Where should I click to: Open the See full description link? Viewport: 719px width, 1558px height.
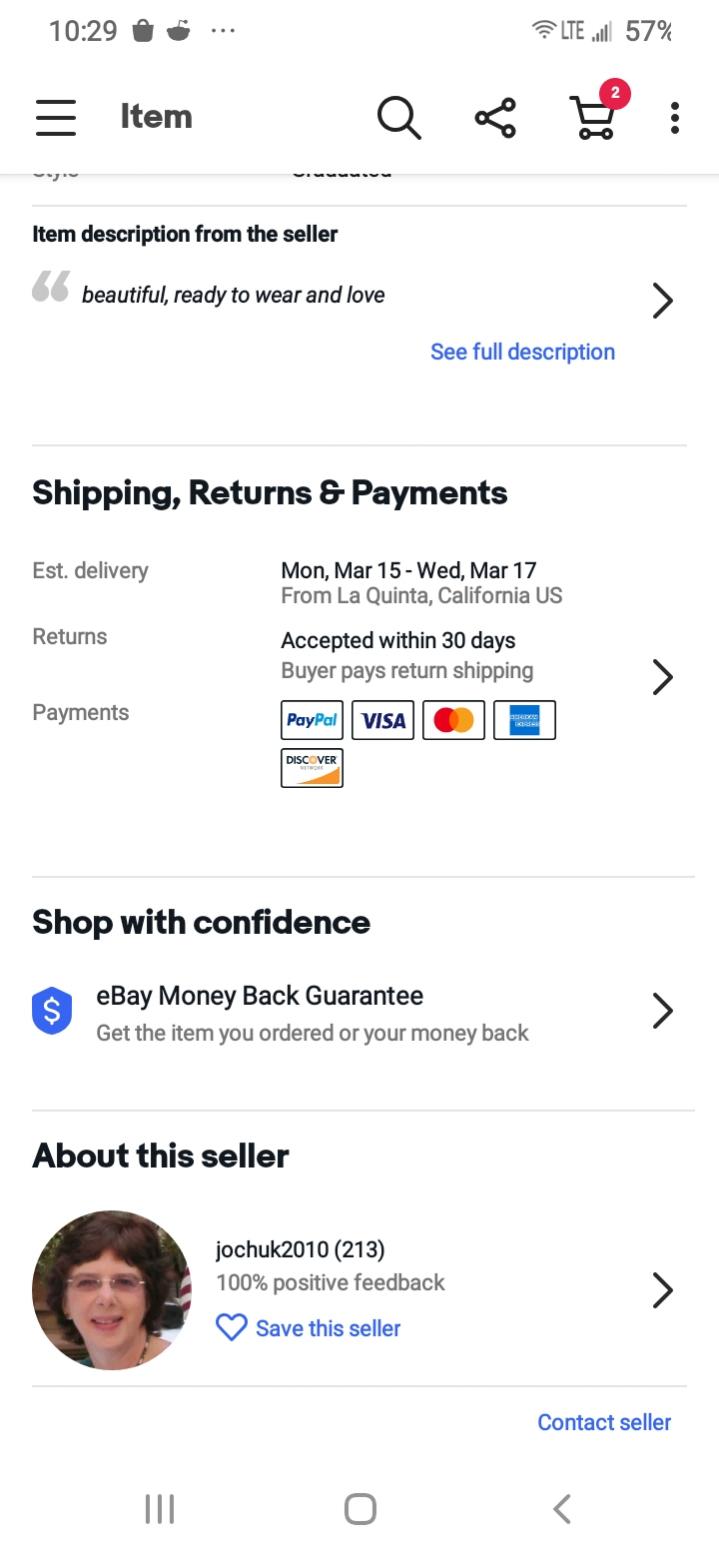522,352
